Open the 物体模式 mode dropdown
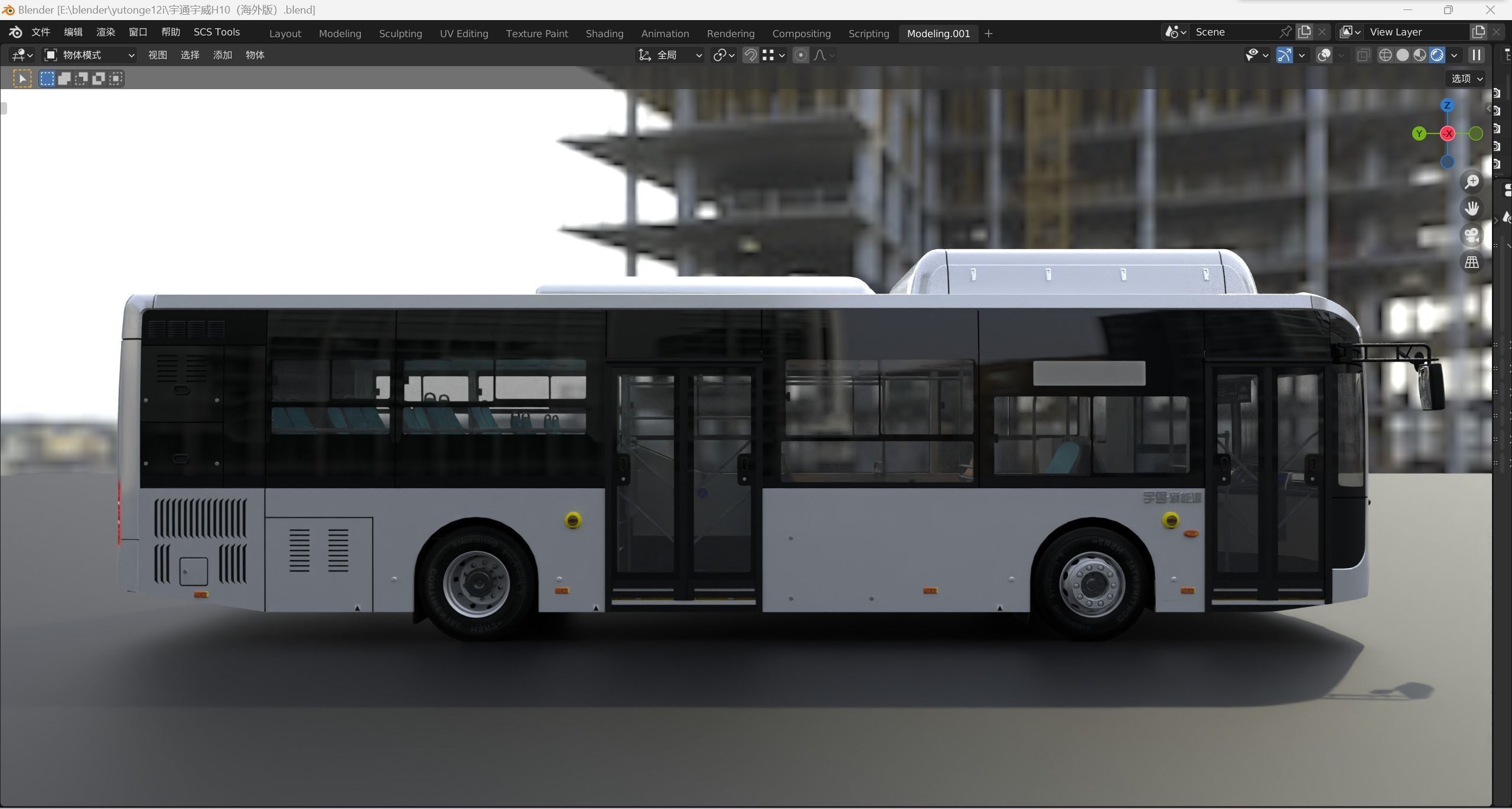 (90, 55)
